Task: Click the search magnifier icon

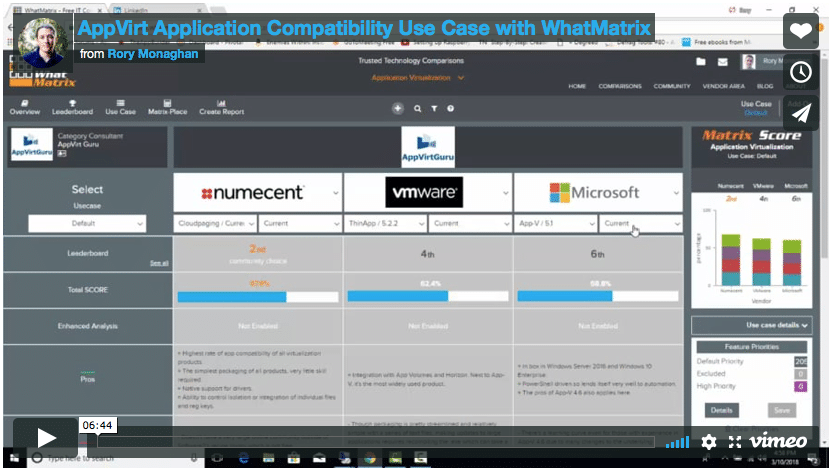Action: pyautogui.click(x=418, y=108)
